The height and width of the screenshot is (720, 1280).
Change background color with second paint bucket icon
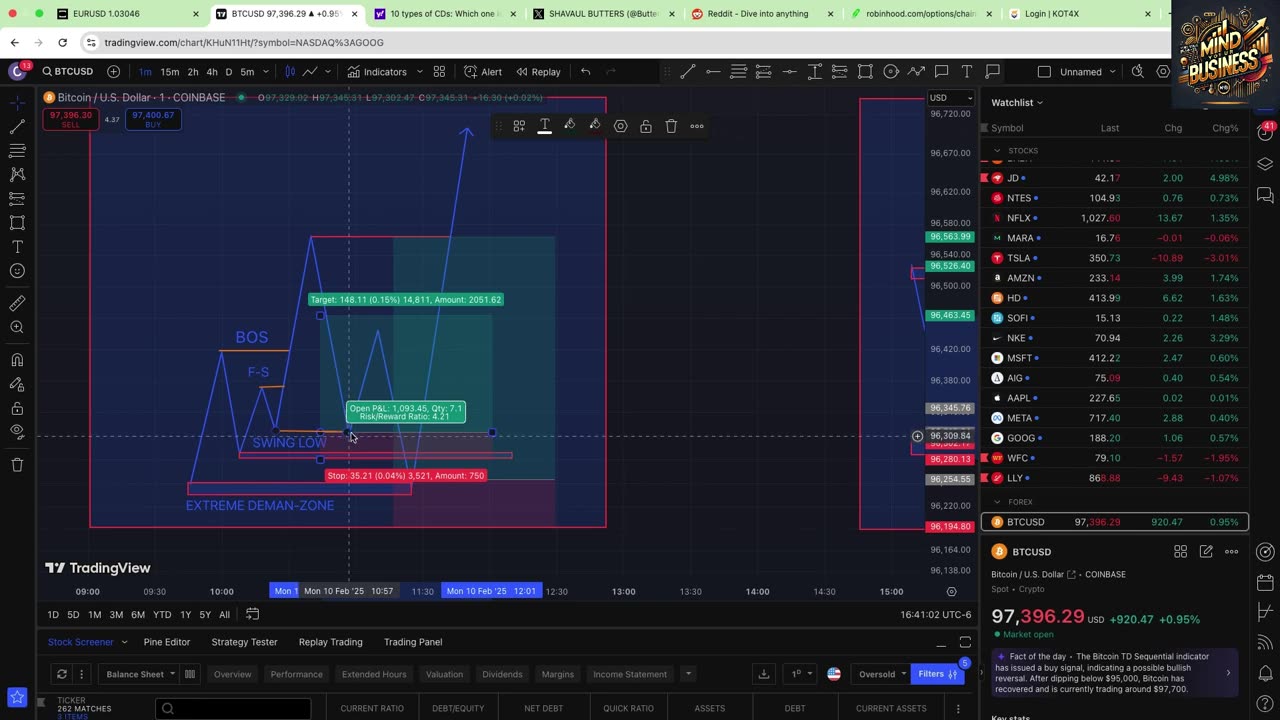tap(594, 126)
